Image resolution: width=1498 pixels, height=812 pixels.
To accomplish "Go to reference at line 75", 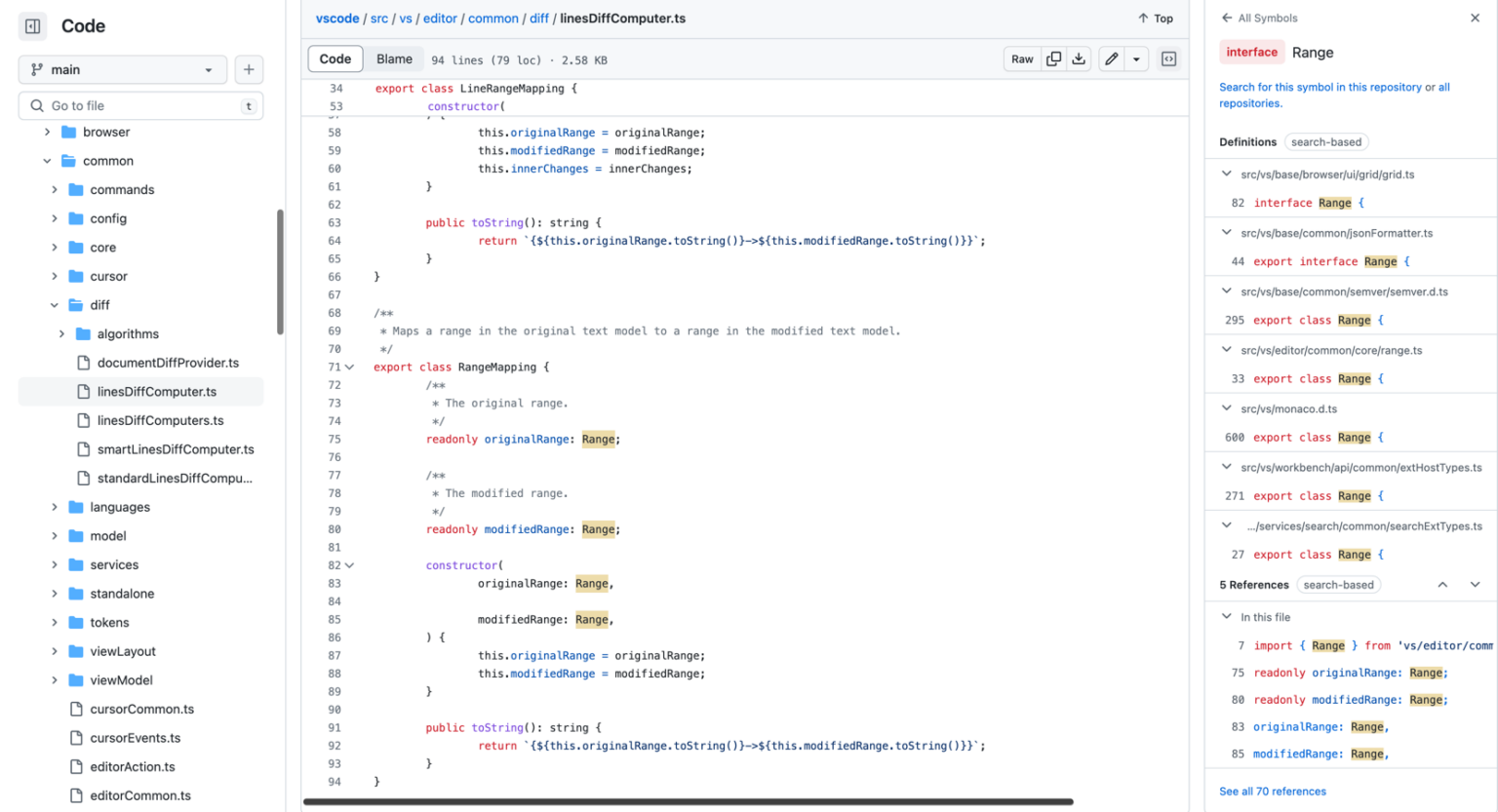I will pyautogui.click(x=1351, y=673).
